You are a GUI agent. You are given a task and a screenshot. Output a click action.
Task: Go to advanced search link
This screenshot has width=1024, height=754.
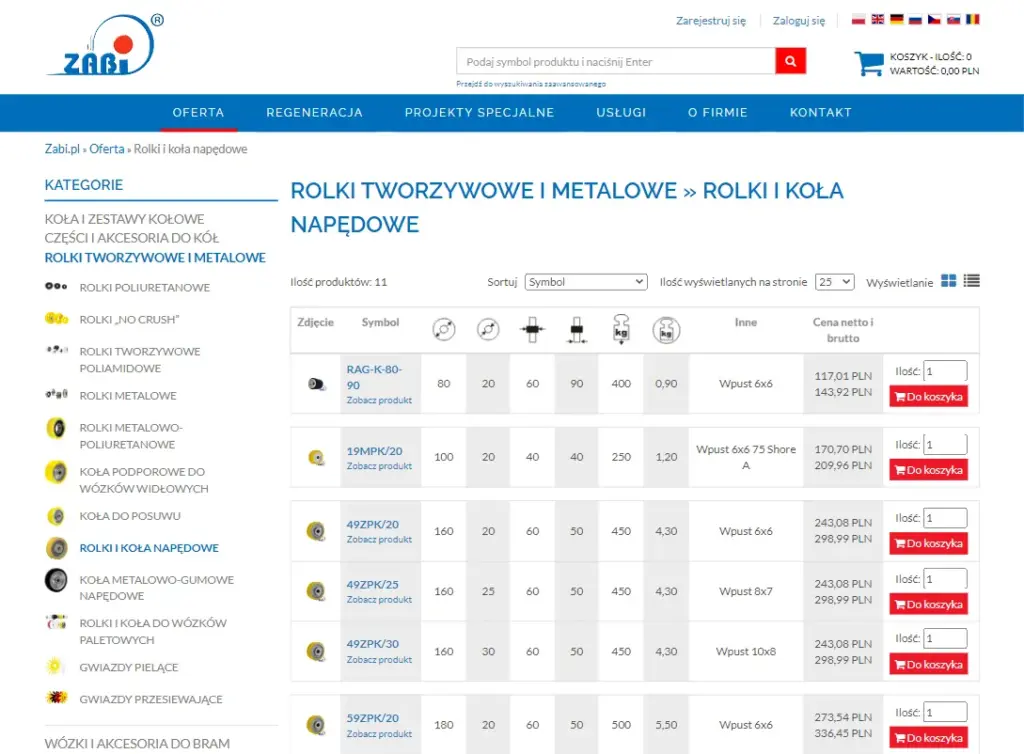point(531,84)
